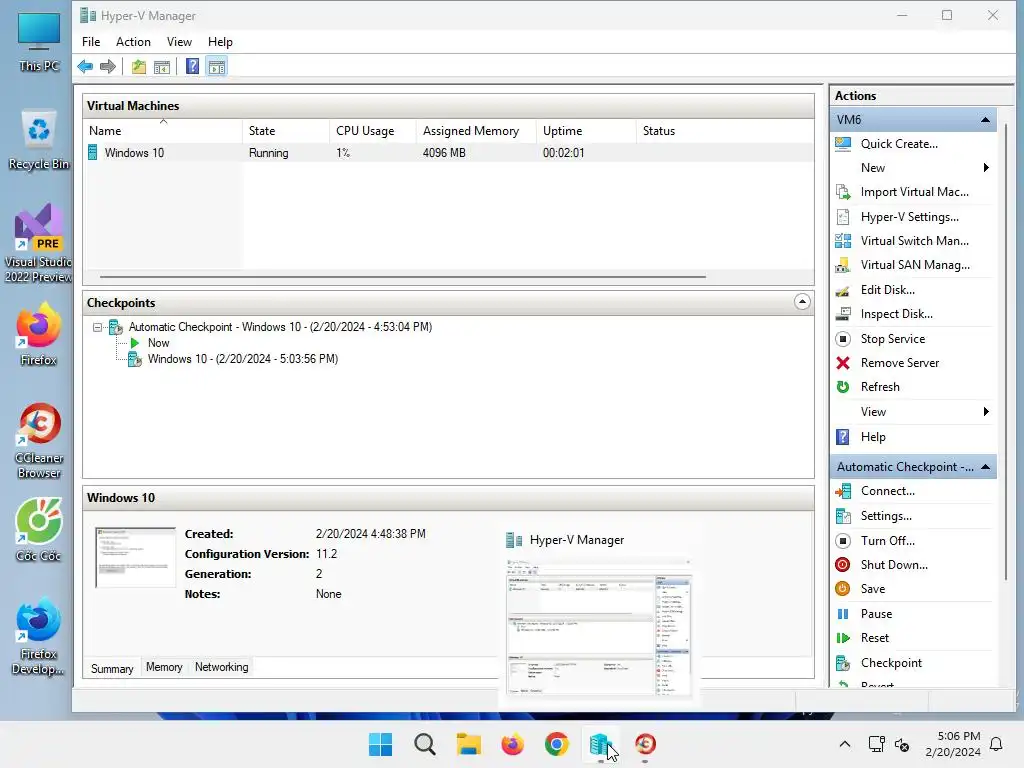Click the Up one level folder icon

tap(138, 67)
